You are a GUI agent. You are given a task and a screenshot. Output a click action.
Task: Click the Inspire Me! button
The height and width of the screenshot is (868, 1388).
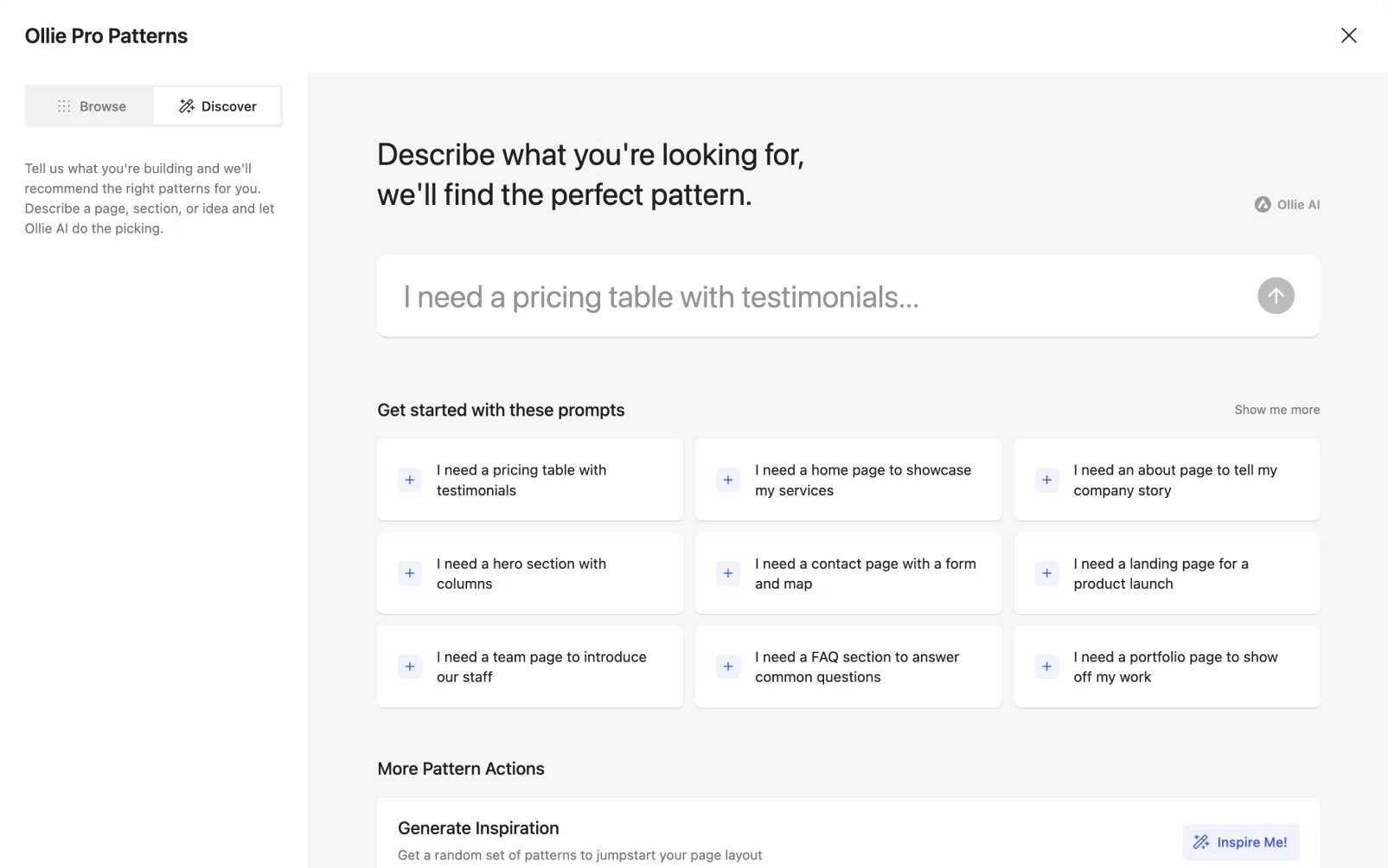[1240, 842]
